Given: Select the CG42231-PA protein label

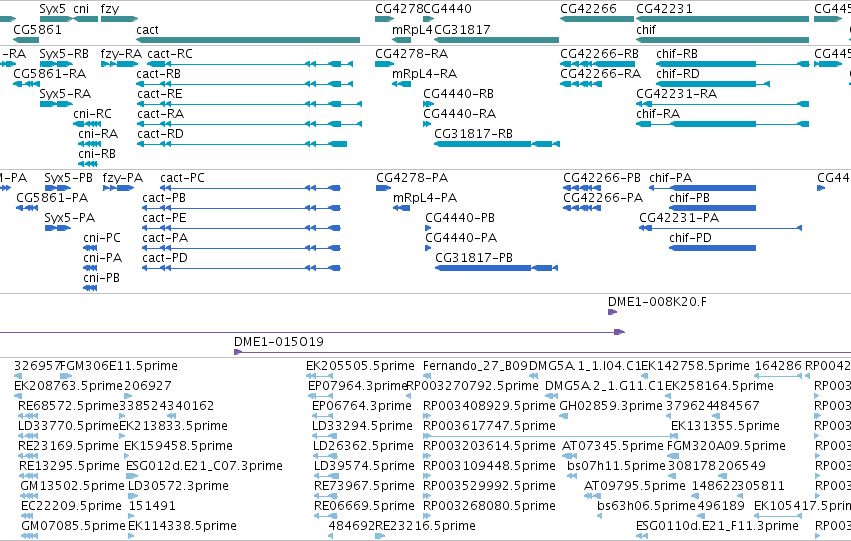Looking at the screenshot, I should click(x=679, y=218).
